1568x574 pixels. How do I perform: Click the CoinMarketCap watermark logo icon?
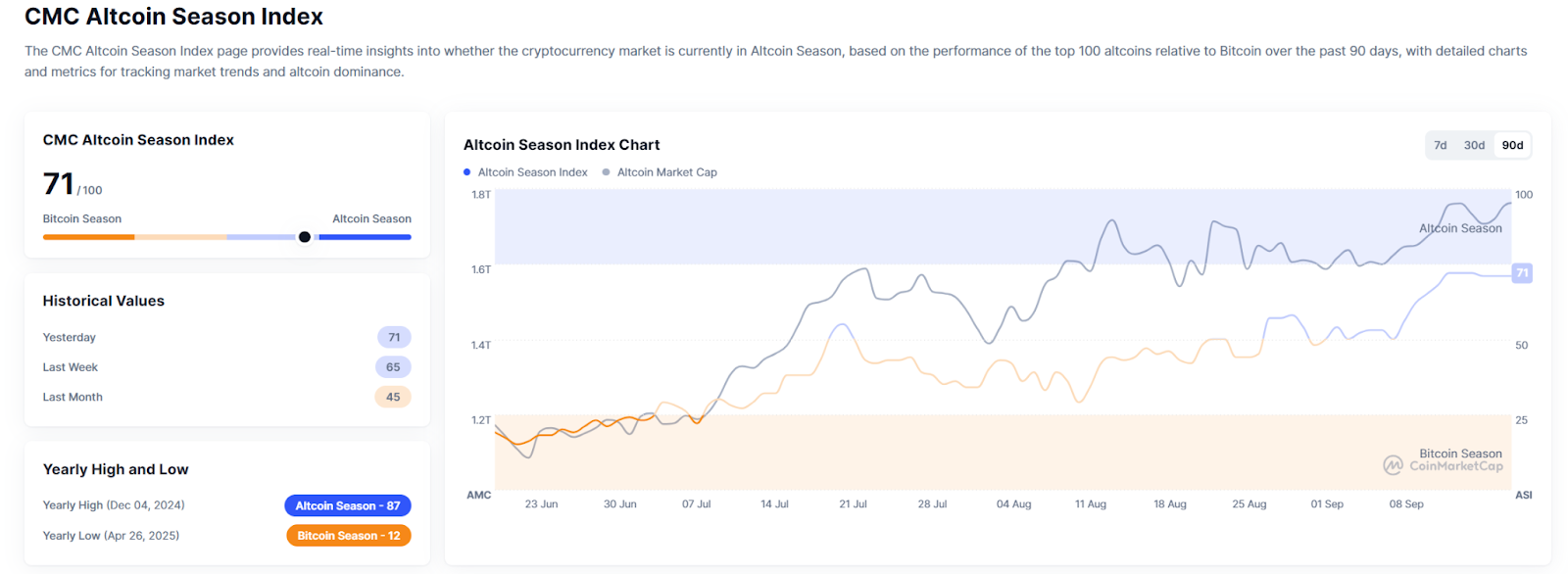tap(1393, 465)
